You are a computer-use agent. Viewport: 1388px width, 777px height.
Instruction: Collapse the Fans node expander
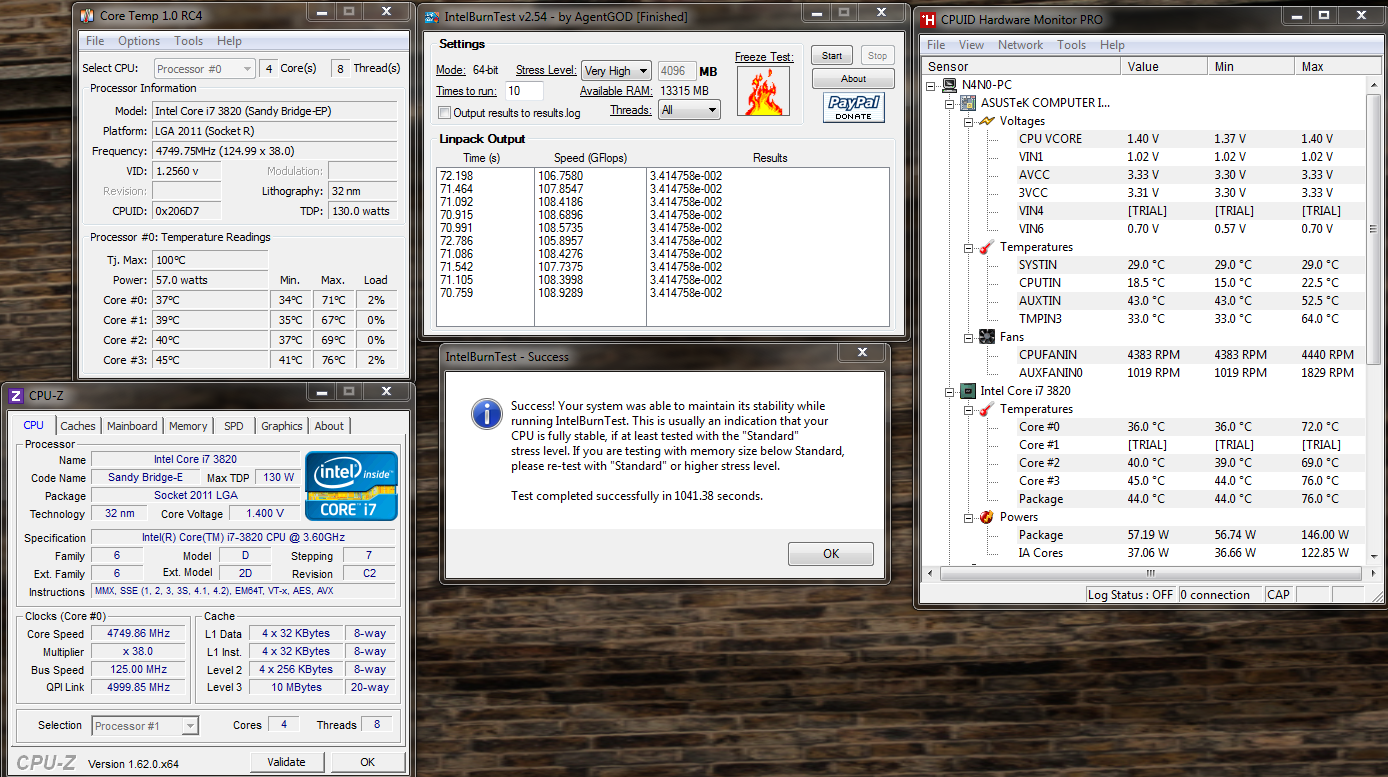coord(968,337)
